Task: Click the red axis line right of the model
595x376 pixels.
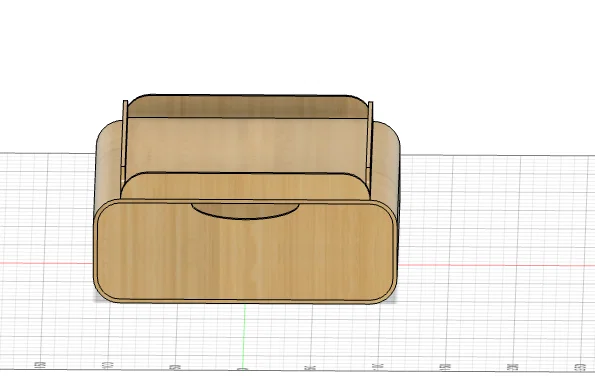Action: click(x=496, y=265)
